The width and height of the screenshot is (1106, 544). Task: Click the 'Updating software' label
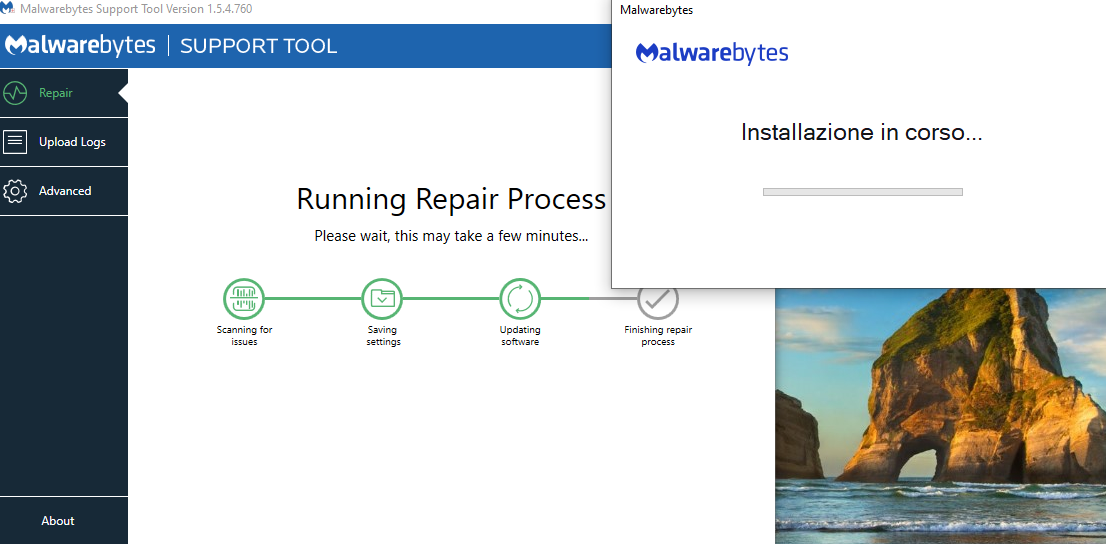521,336
